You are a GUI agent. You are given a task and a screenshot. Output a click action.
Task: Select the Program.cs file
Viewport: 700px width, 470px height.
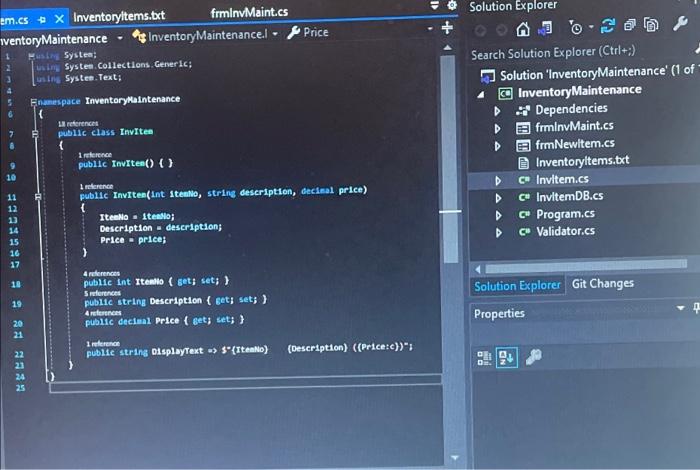click(565, 214)
